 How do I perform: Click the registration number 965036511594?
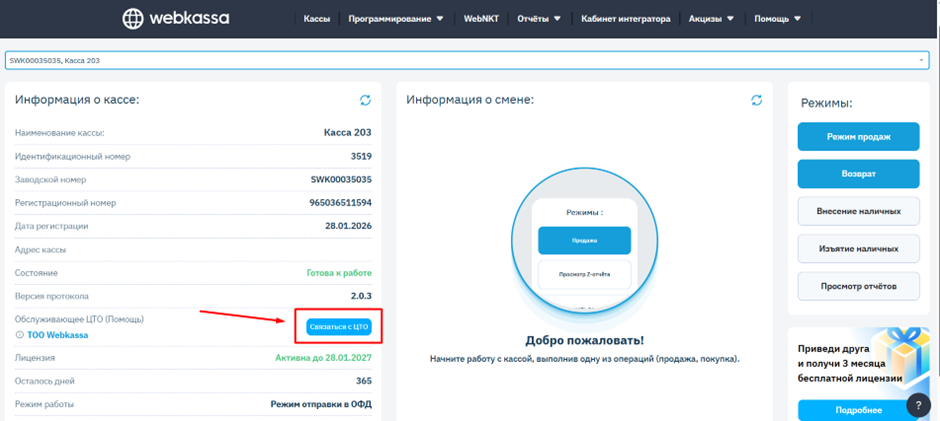point(341,203)
